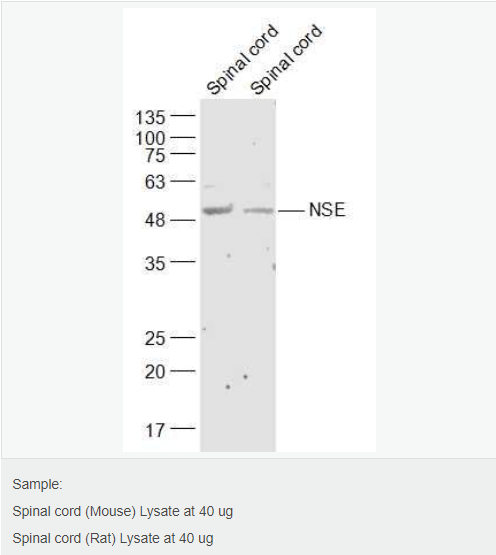Click the 135 kDa marker label
Screen dimensions: 496x555
150,118
